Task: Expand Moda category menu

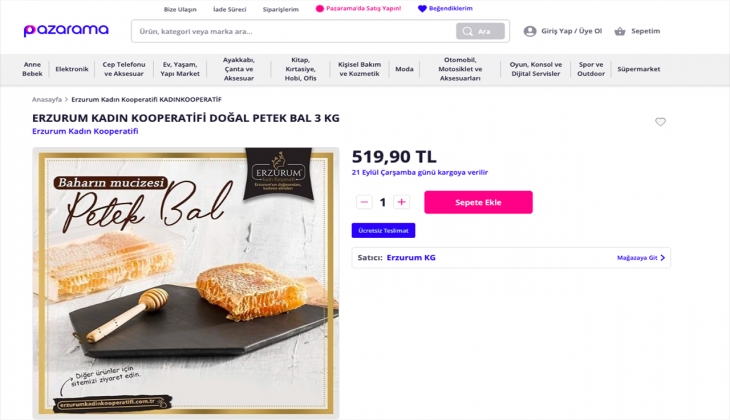Action: point(404,69)
